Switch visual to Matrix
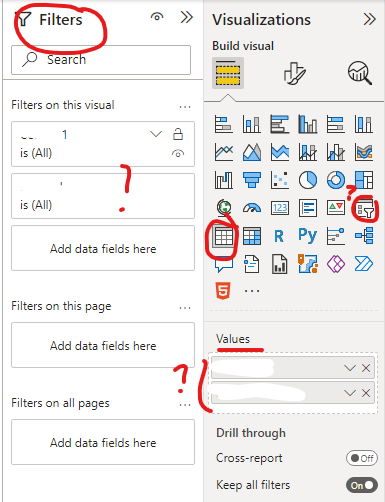Viewport: 385px width, 502px height. (x=251, y=236)
